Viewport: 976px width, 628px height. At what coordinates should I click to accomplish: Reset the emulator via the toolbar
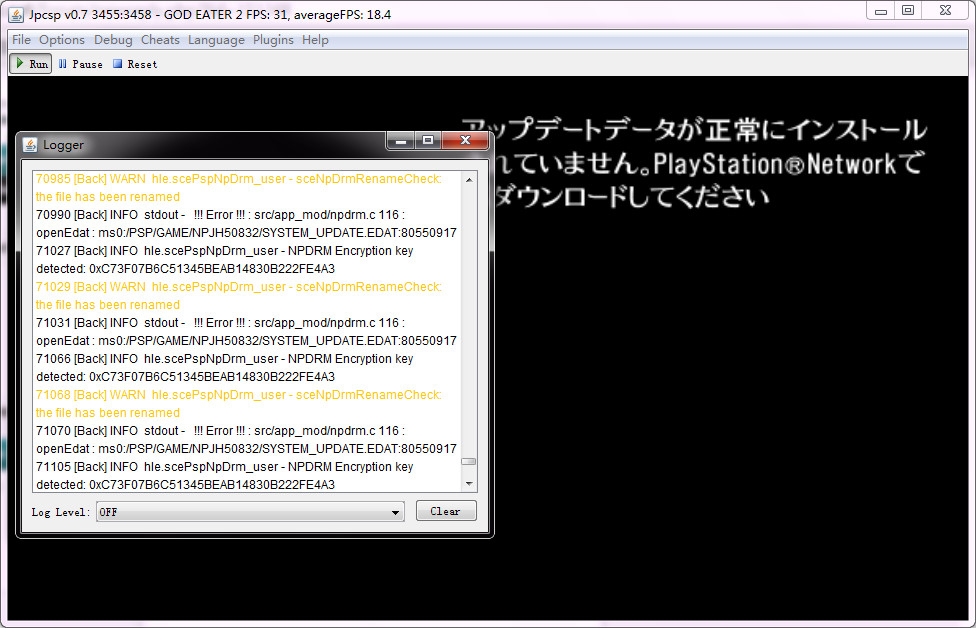click(134, 64)
